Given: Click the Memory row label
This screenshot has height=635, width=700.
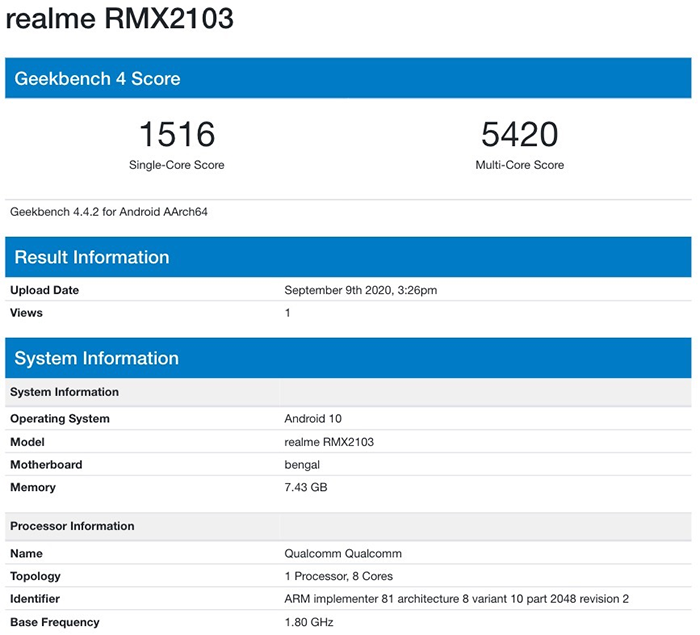Looking at the screenshot, I should point(33,487).
